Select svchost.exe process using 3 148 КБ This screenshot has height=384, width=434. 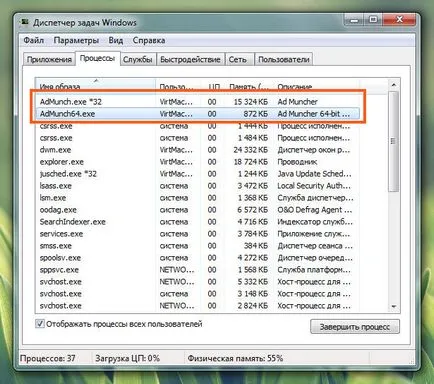click(x=197, y=294)
